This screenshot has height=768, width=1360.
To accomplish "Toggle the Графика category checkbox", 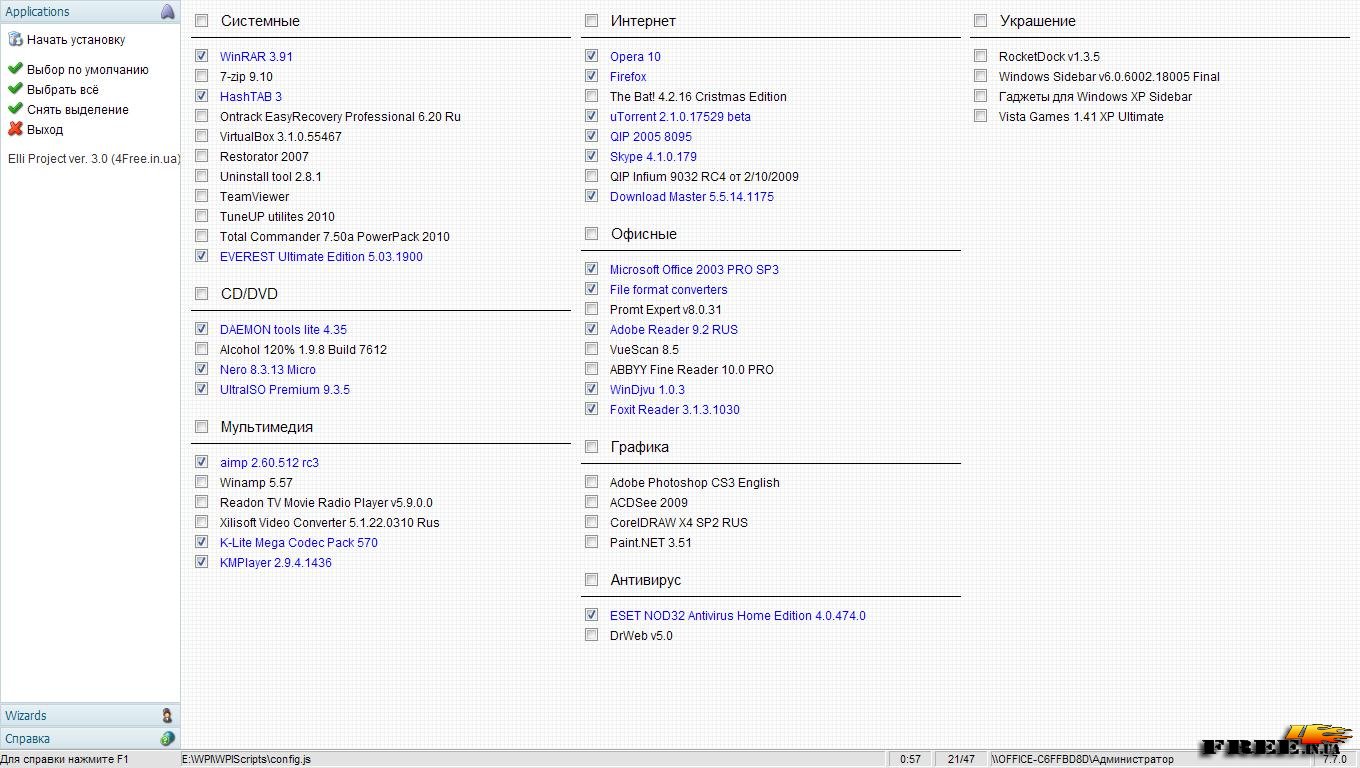I will [592, 446].
